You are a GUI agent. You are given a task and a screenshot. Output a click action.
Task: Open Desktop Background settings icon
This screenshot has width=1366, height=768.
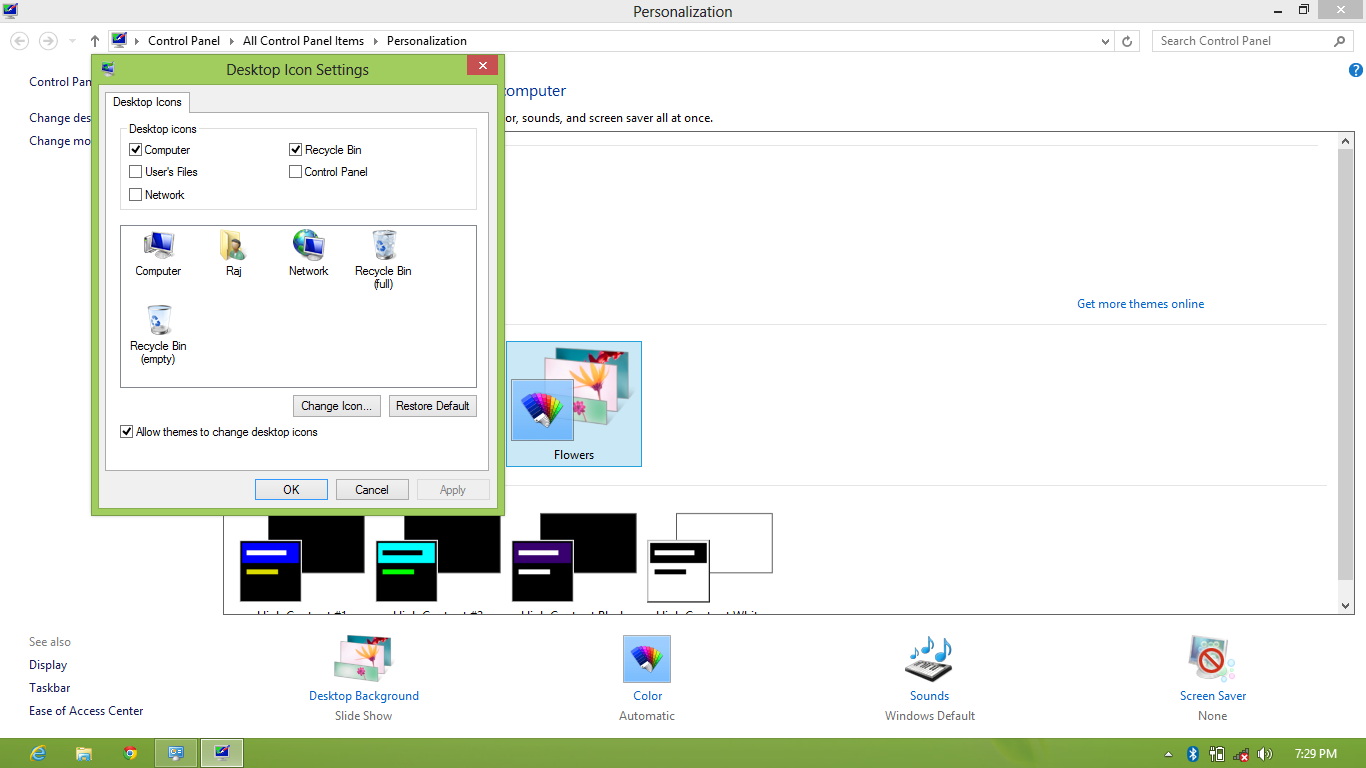[364, 659]
